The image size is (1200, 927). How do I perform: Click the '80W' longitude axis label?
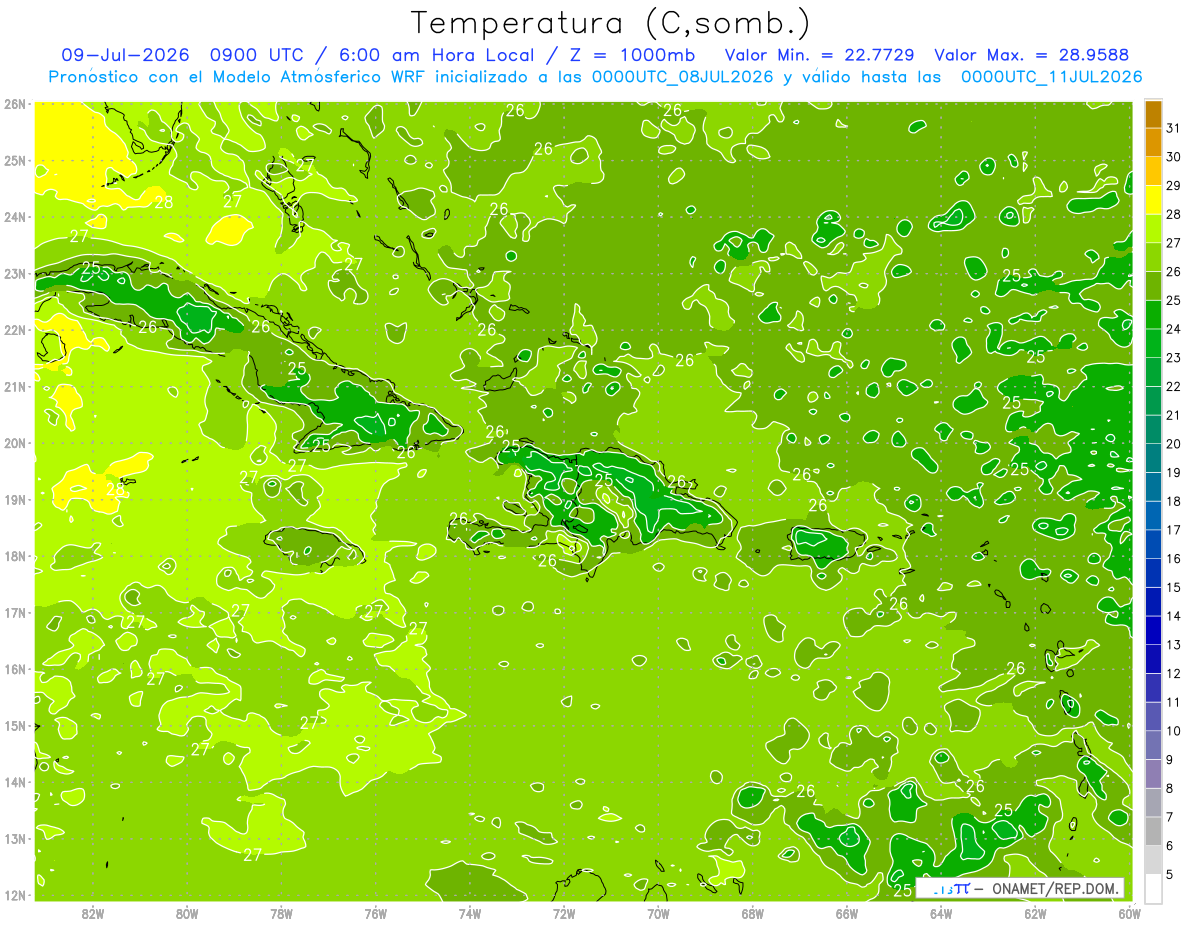point(186,913)
